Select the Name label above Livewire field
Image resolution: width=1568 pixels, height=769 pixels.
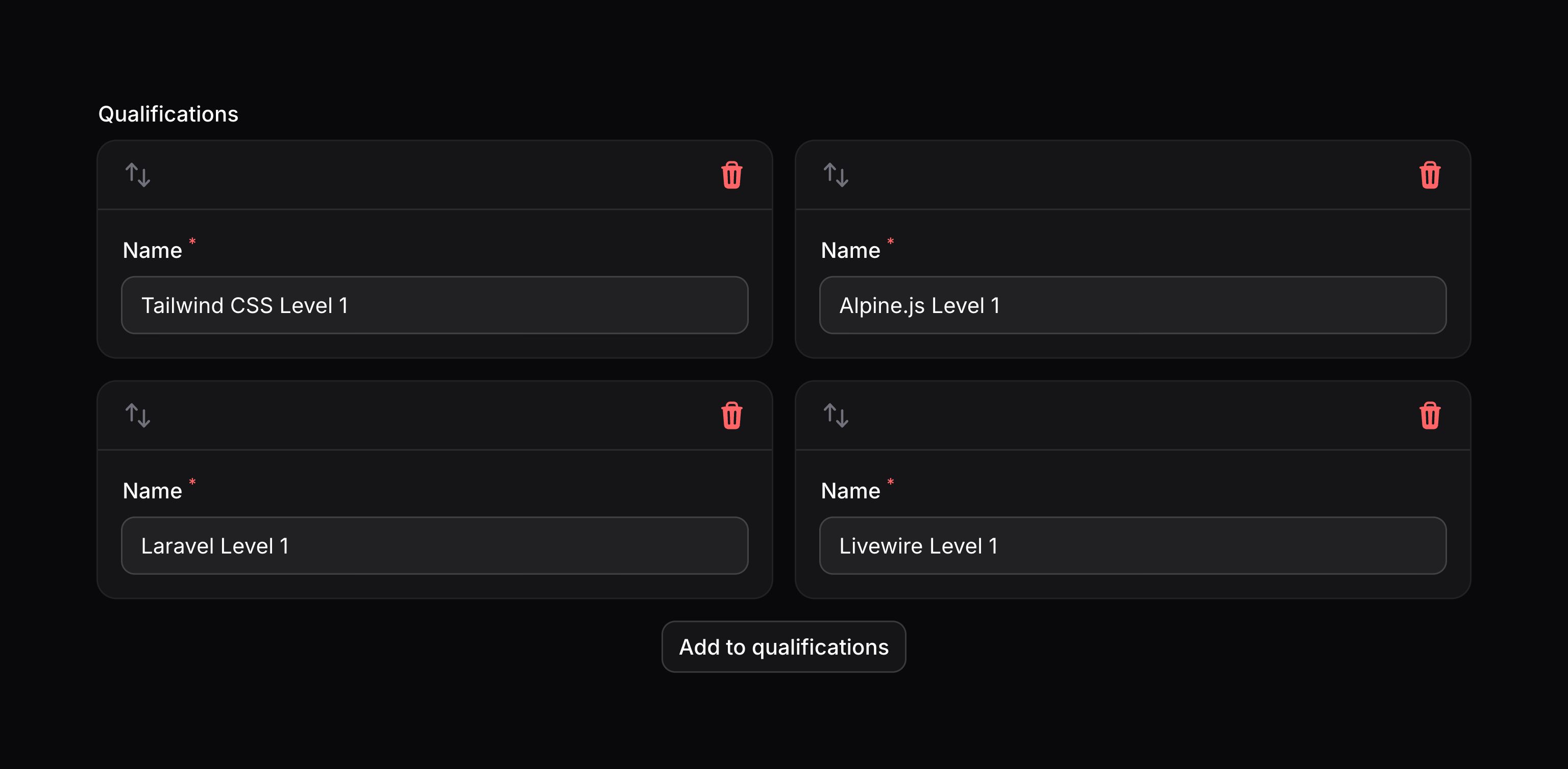850,491
